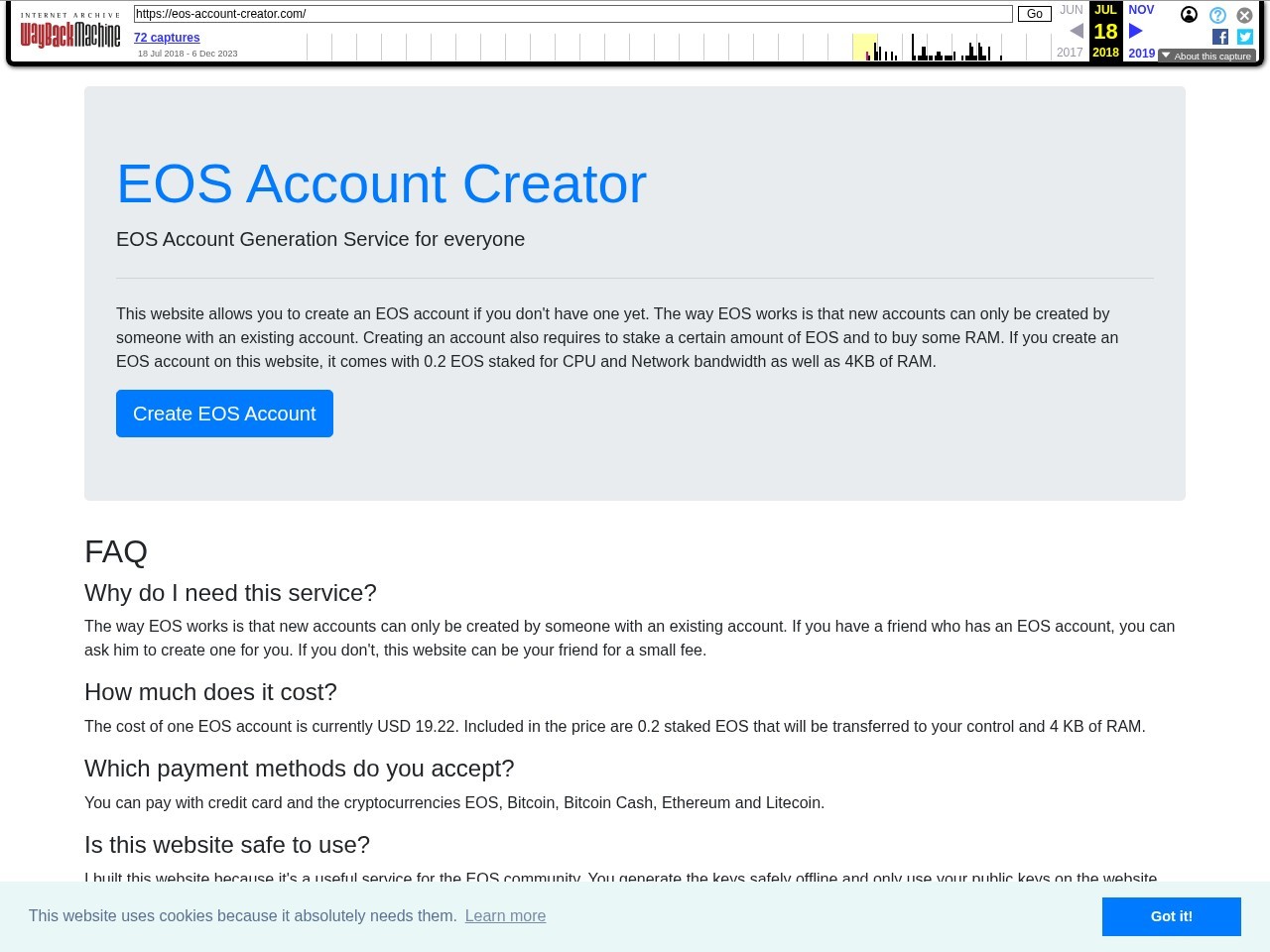Go to next capture with blue arrow

1136,32
